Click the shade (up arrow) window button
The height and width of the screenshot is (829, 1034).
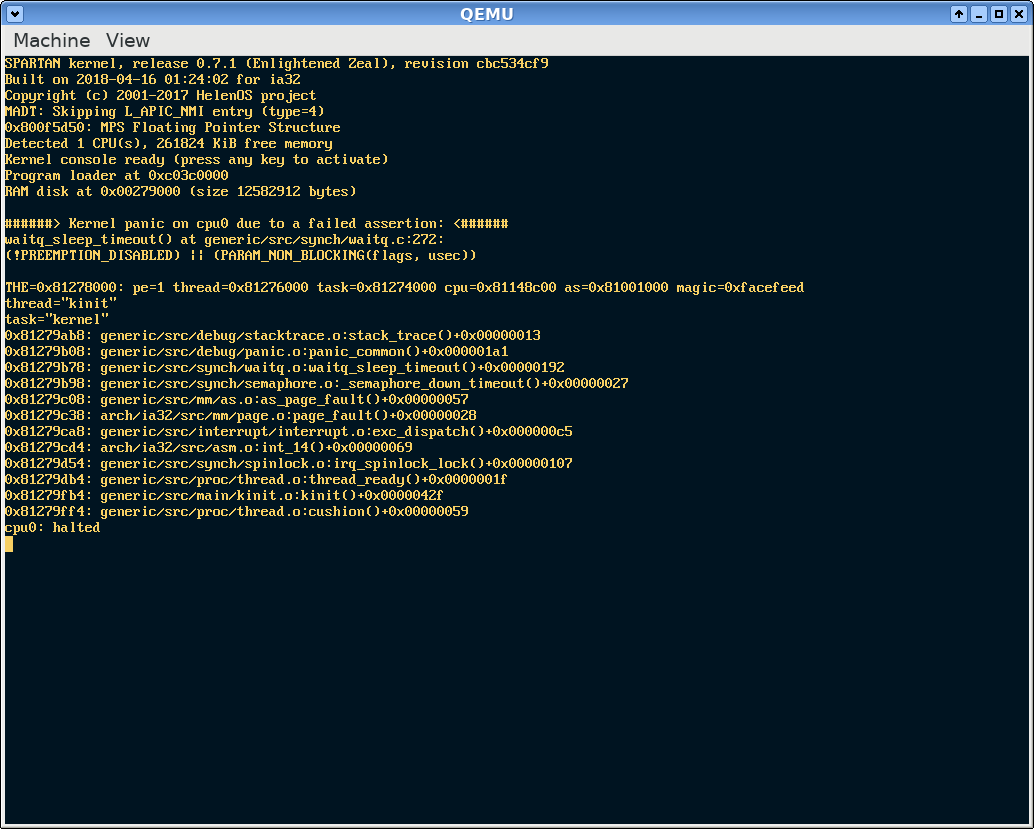959,13
